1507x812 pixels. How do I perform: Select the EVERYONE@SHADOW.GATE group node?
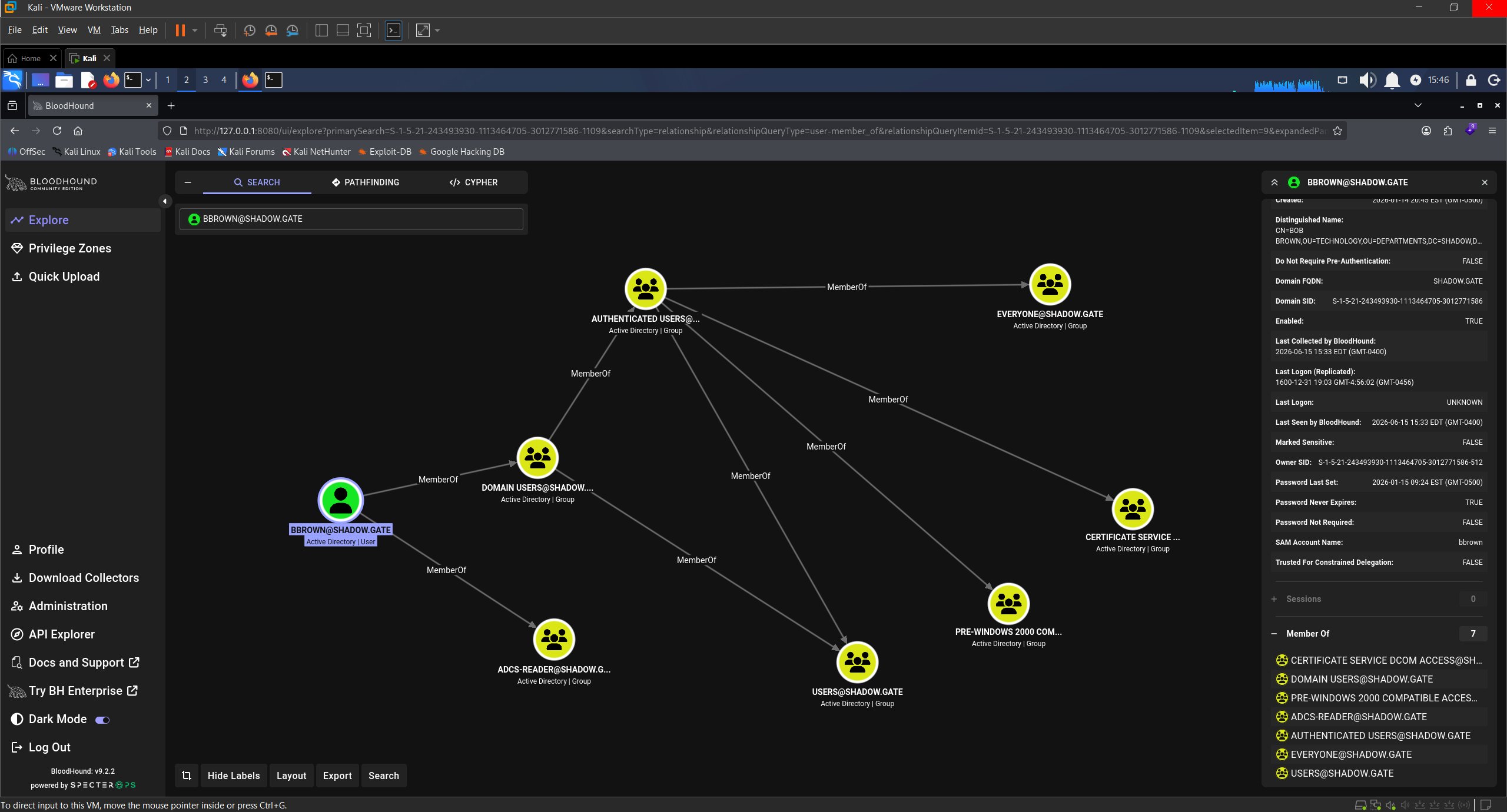[1050, 284]
